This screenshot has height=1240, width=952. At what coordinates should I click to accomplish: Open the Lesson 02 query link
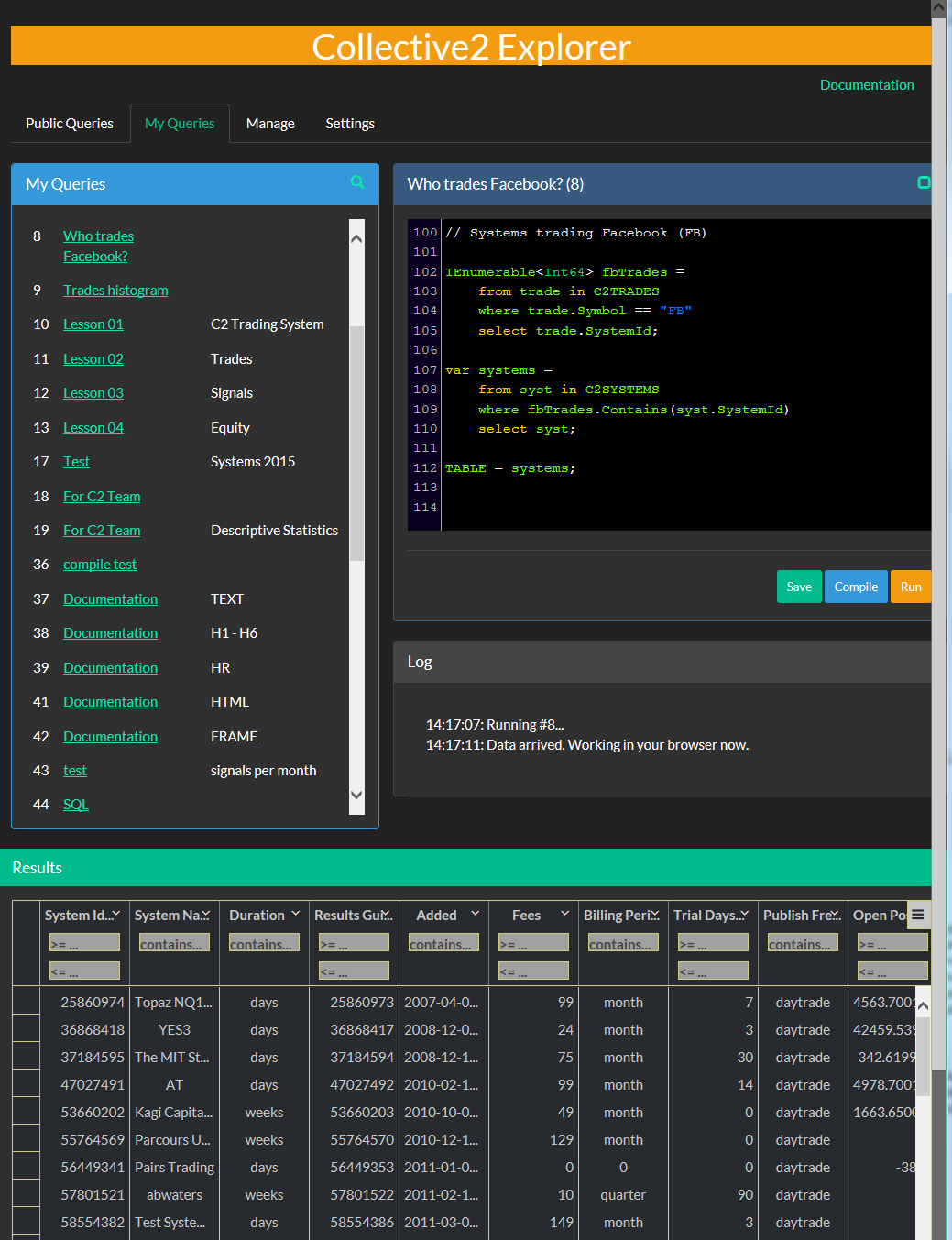tap(93, 359)
